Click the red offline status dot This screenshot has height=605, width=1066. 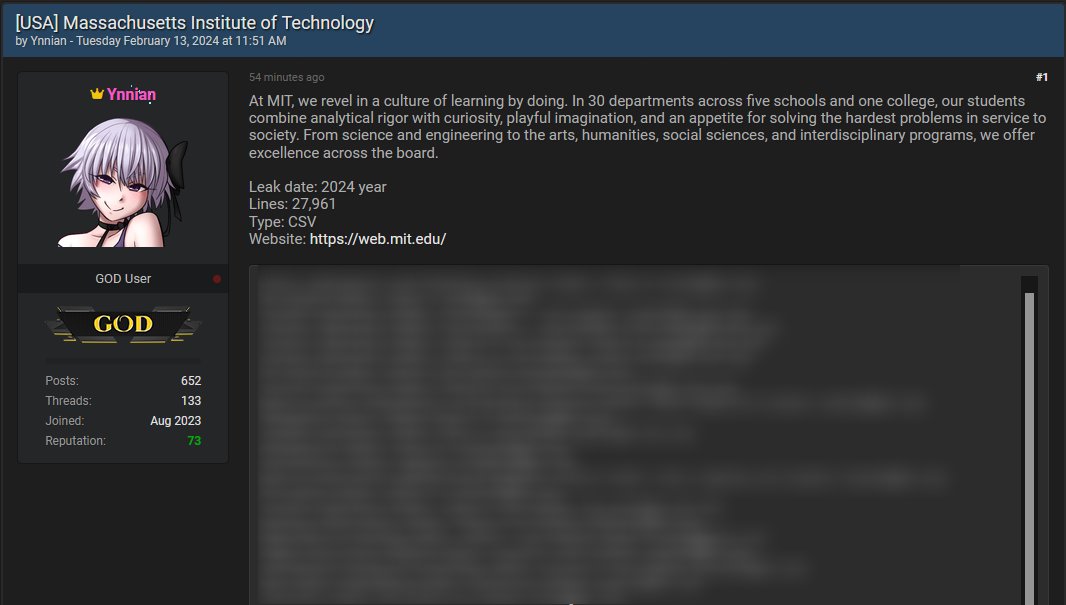(217, 279)
